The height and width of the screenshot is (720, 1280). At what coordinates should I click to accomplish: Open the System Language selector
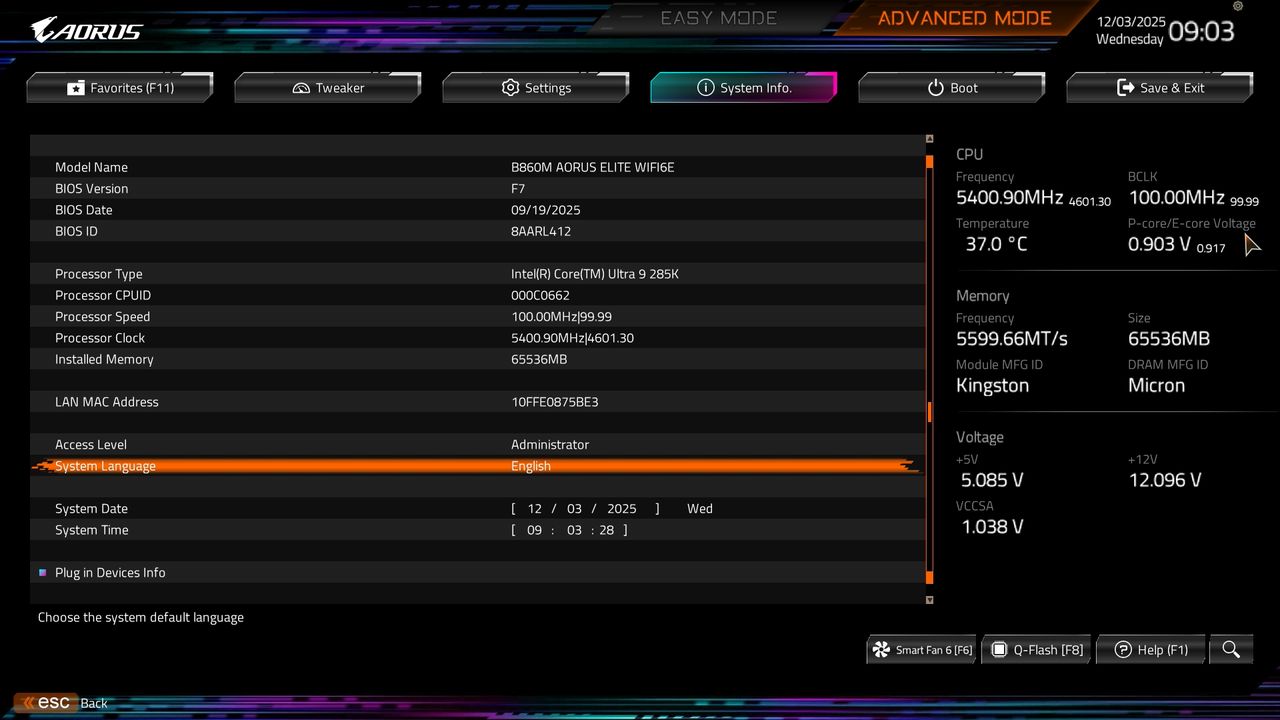click(530, 466)
